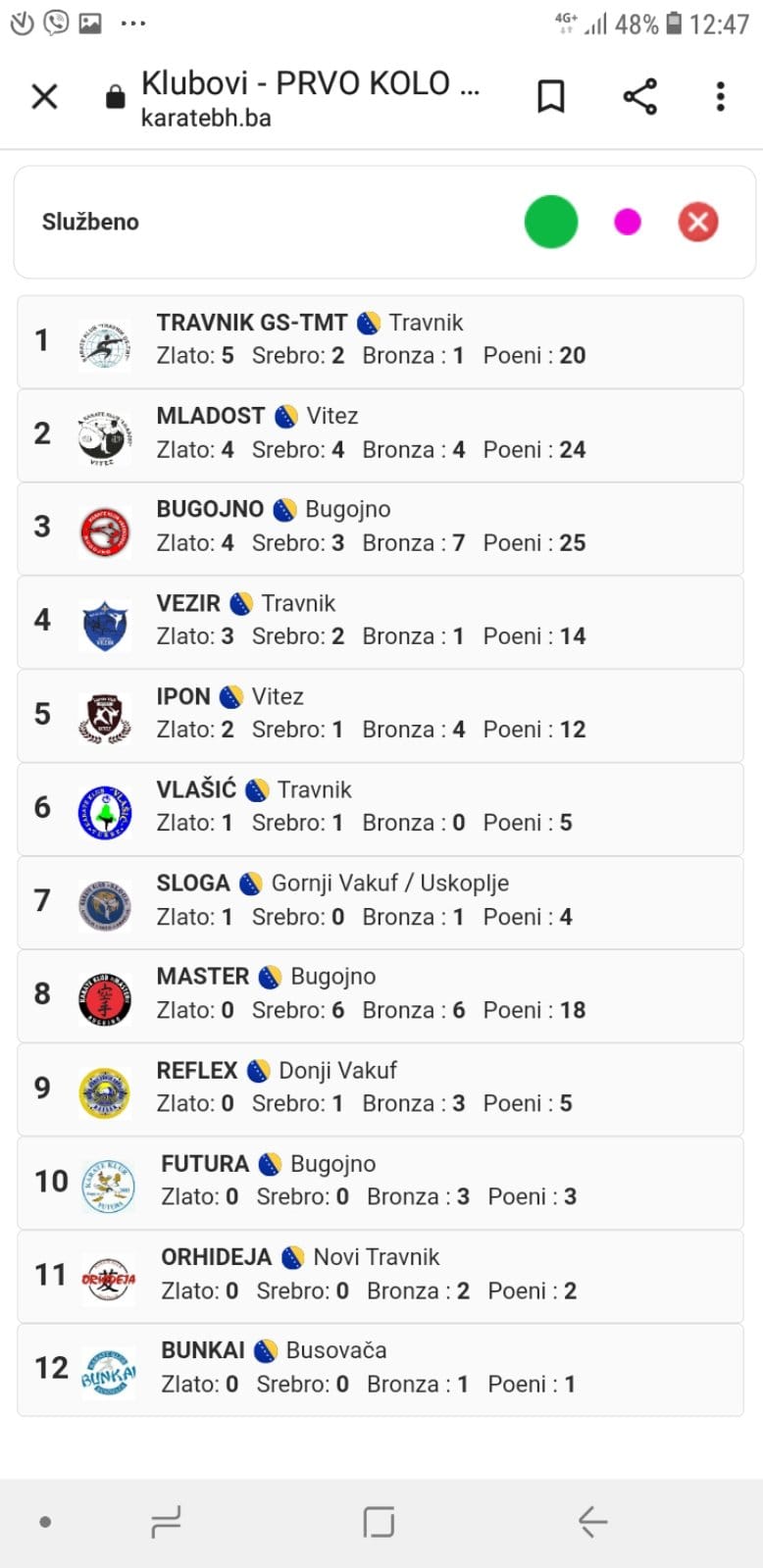763x1568 pixels.
Task: Click the IPON club emblem
Action: pyautogui.click(x=104, y=717)
